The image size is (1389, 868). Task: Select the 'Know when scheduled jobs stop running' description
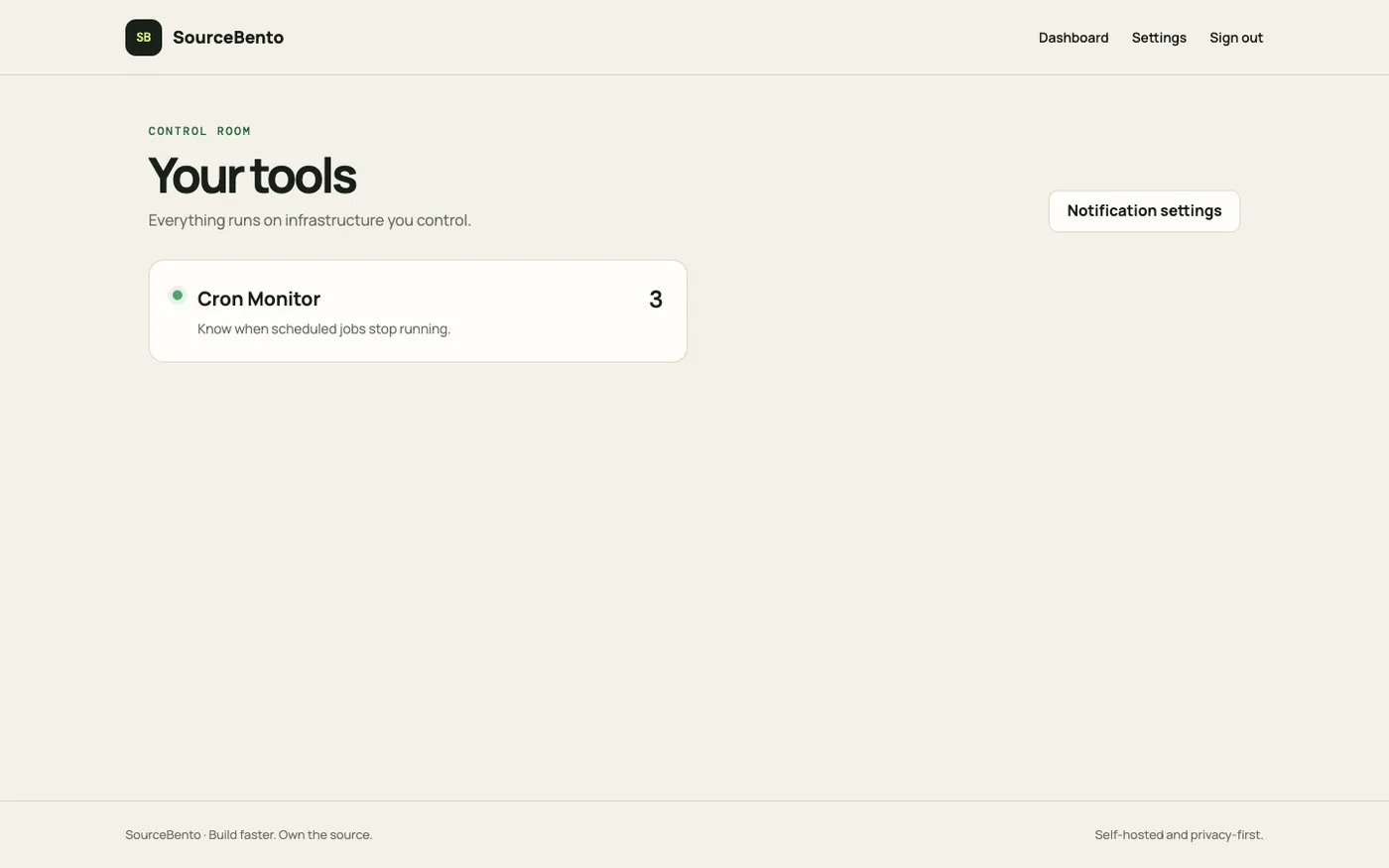coord(323,329)
